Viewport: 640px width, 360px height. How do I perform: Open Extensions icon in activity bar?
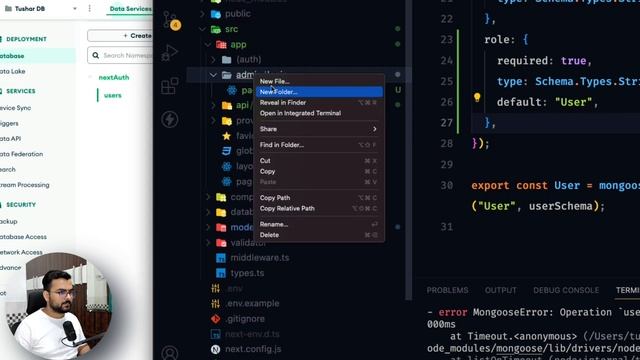click(x=170, y=86)
